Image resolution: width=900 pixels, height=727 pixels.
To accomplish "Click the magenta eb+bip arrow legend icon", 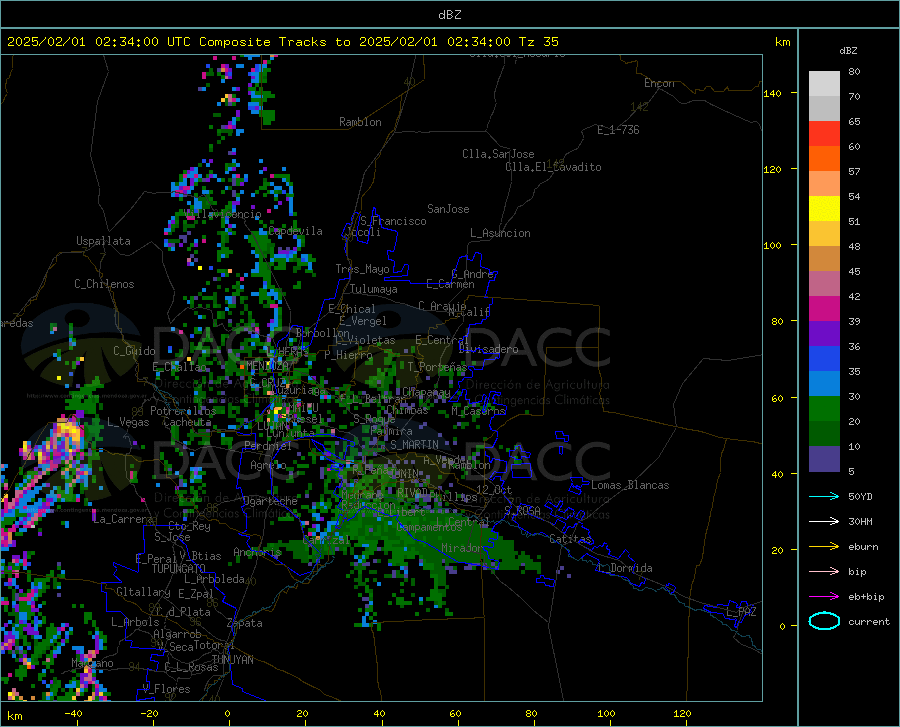I will [x=824, y=597].
